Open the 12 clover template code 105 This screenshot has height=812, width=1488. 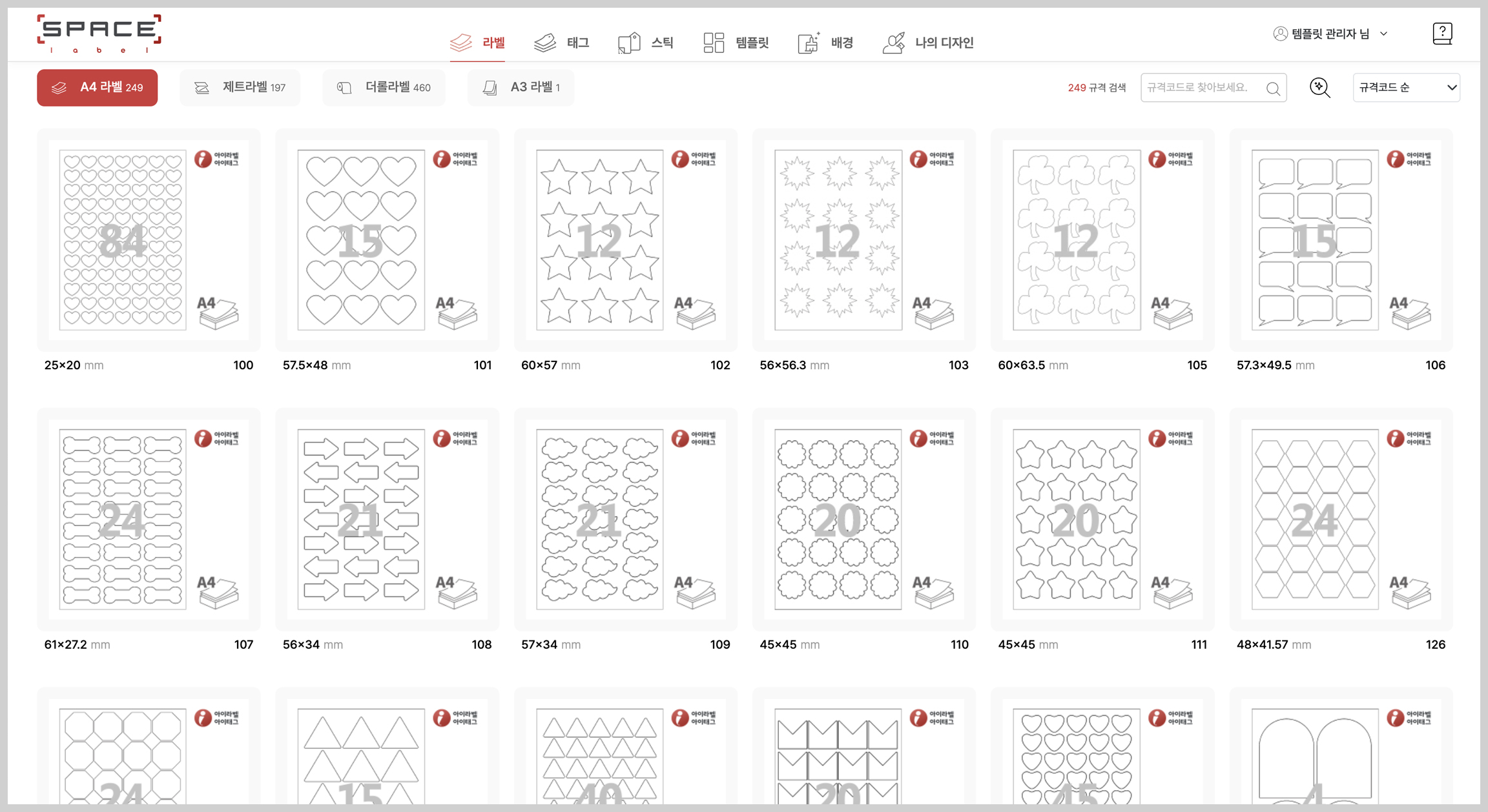pos(1103,240)
